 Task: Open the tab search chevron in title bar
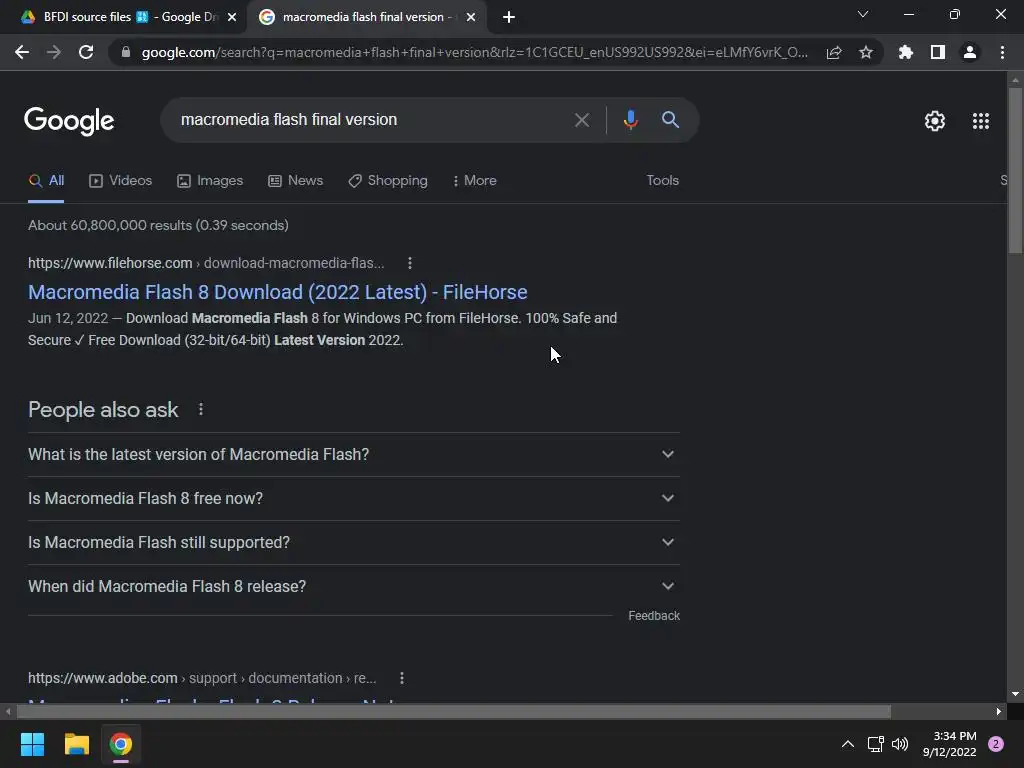(863, 14)
